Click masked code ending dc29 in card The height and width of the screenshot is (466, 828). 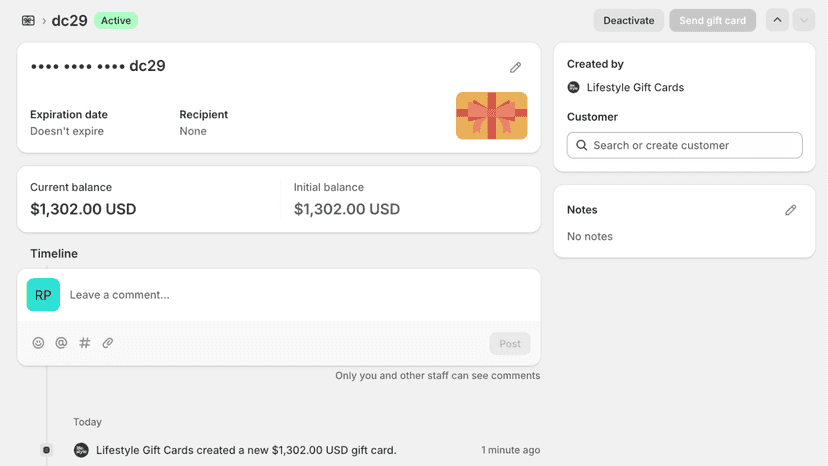98,66
